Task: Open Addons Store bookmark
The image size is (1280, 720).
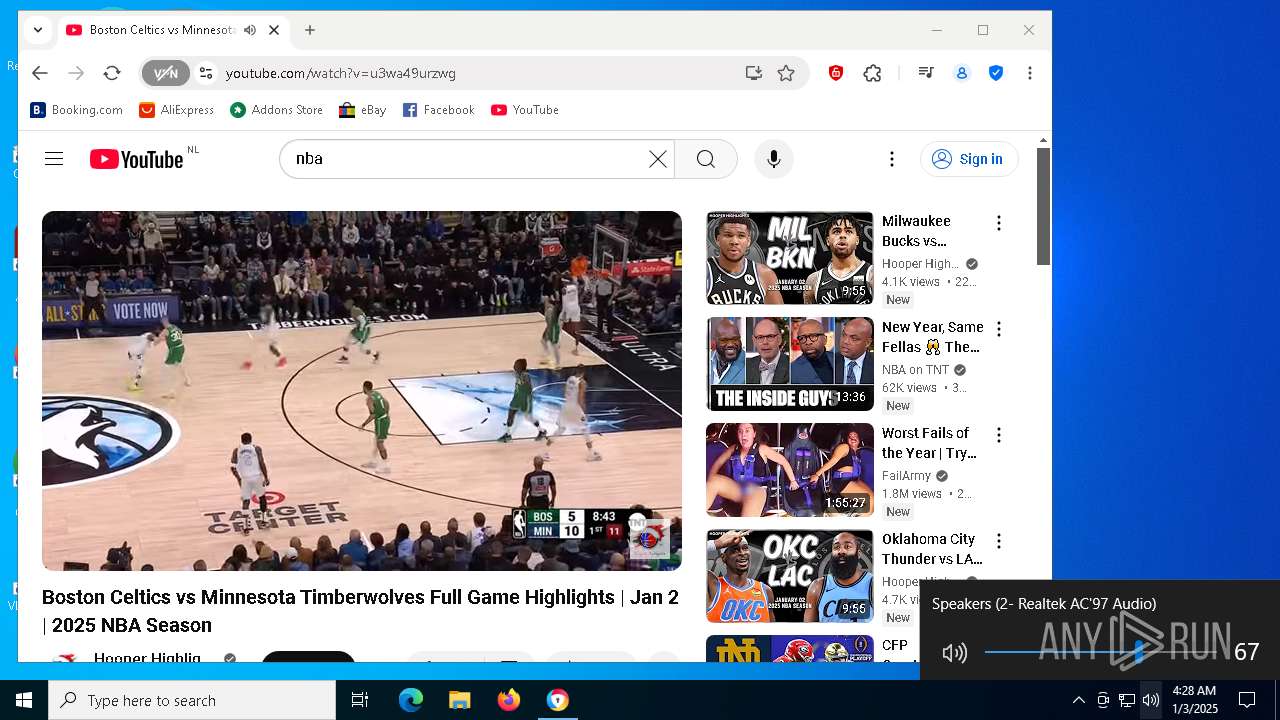Action: pos(277,110)
